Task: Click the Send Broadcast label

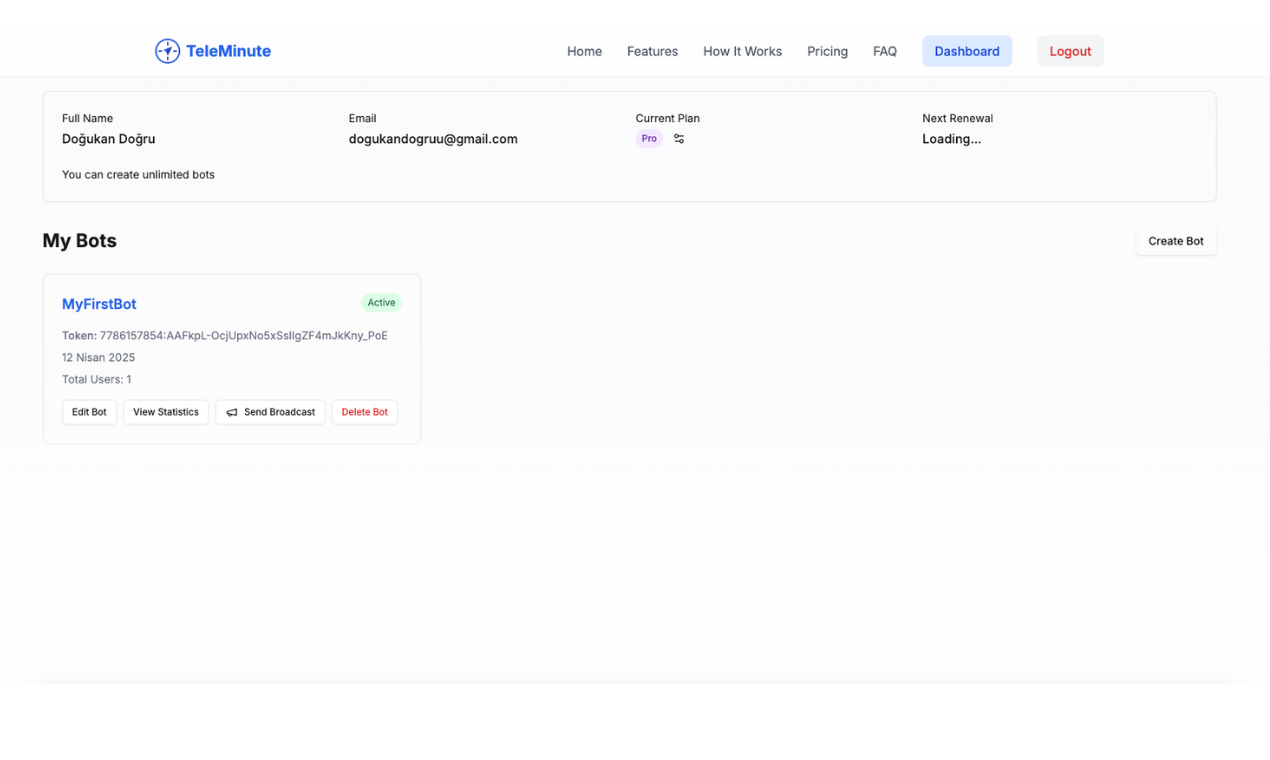Action: [279, 412]
